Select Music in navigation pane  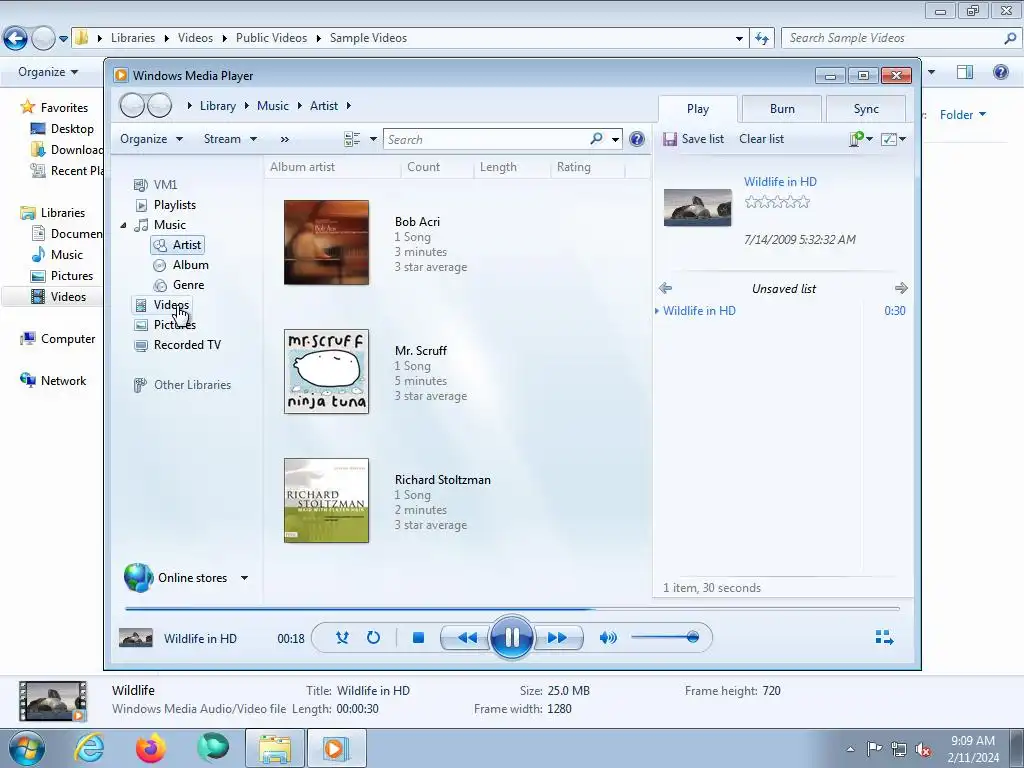(x=161, y=225)
